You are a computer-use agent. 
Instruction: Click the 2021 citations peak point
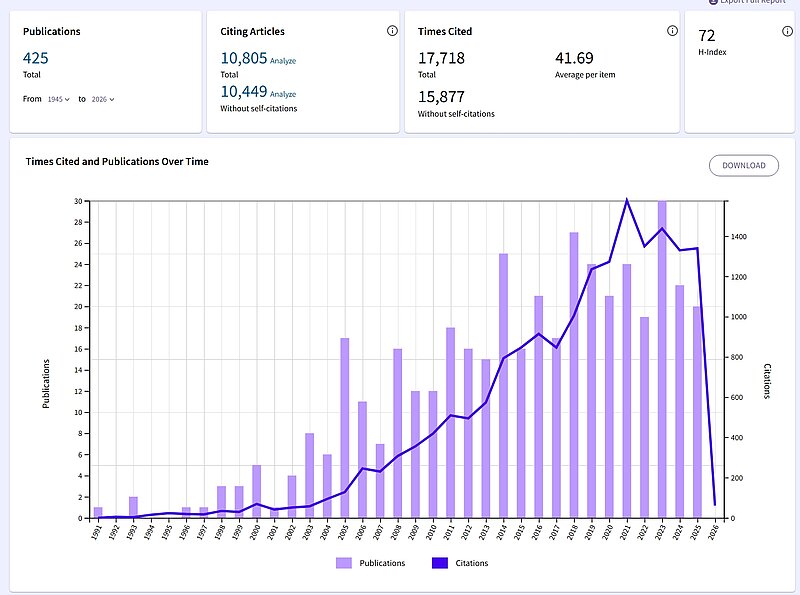[627, 199]
